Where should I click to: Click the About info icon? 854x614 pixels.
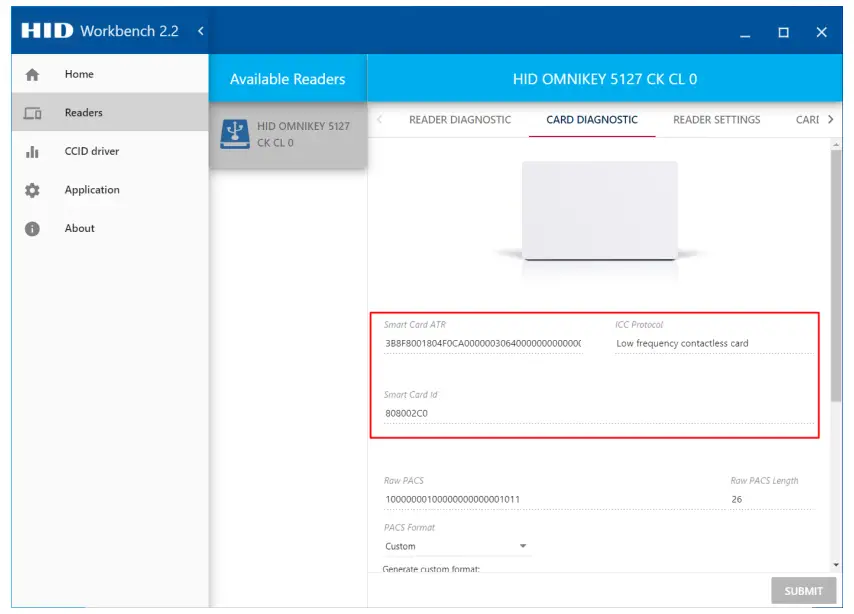coord(32,229)
